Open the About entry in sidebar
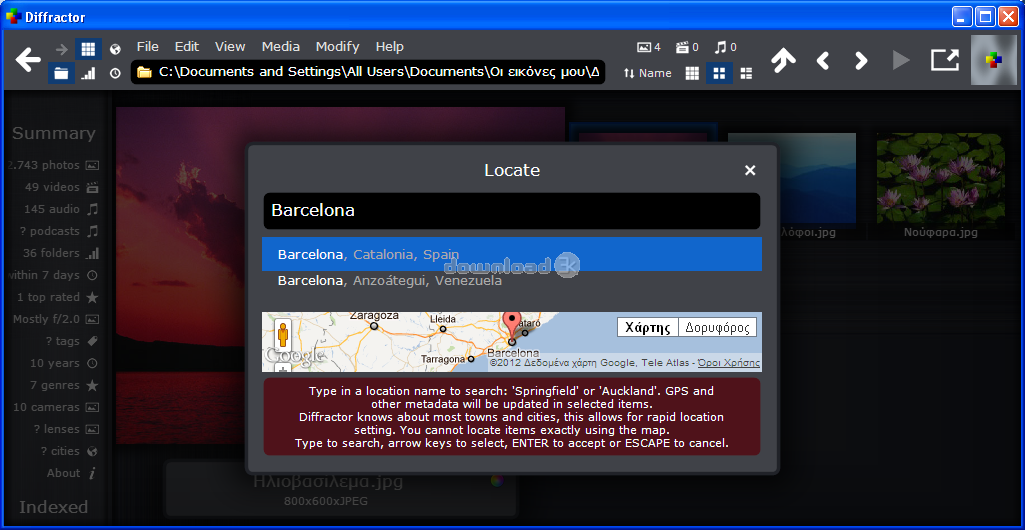 pyautogui.click(x=72, y=473)
